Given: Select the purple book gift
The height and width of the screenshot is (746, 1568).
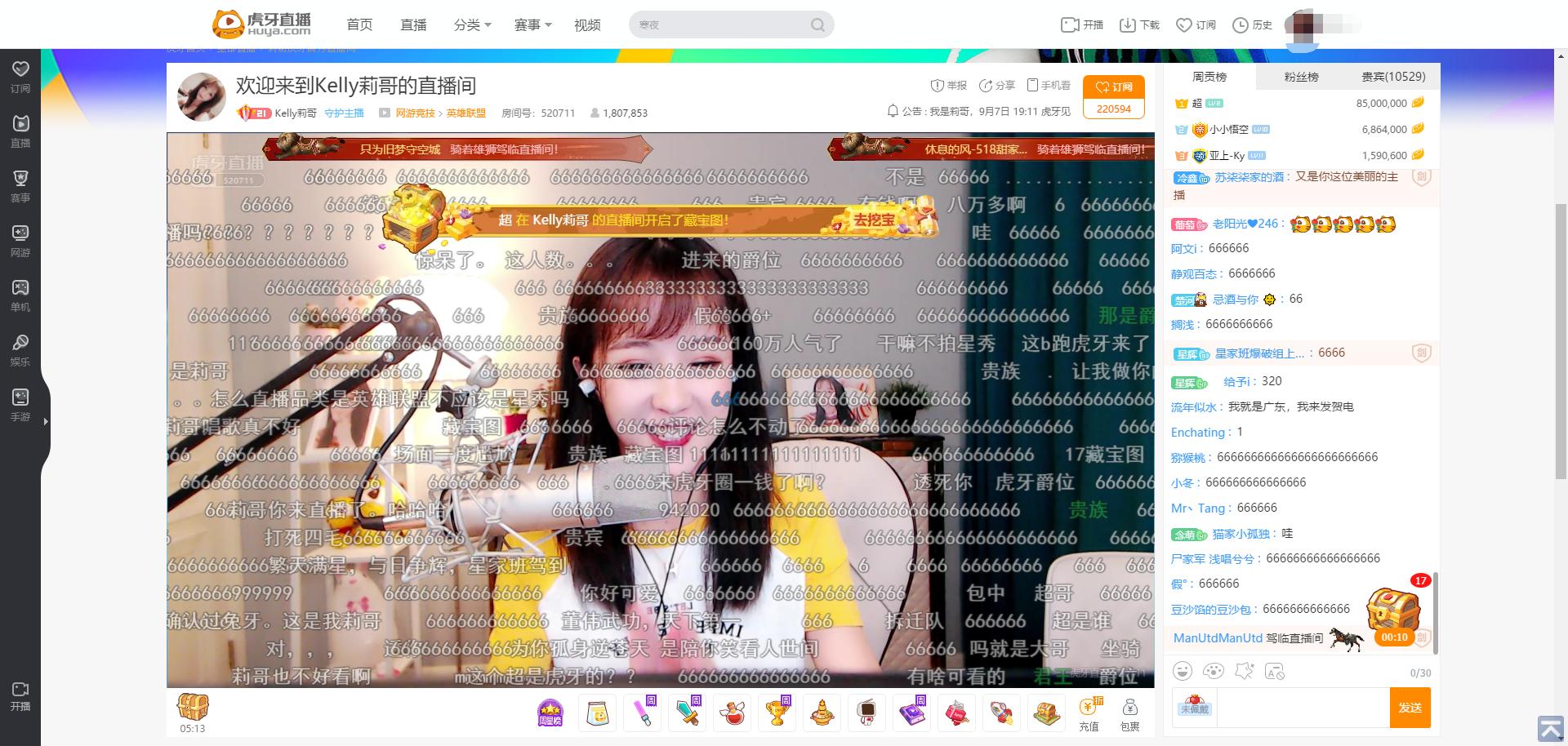Looking at the screenshot, I should (x=911, y=713).
